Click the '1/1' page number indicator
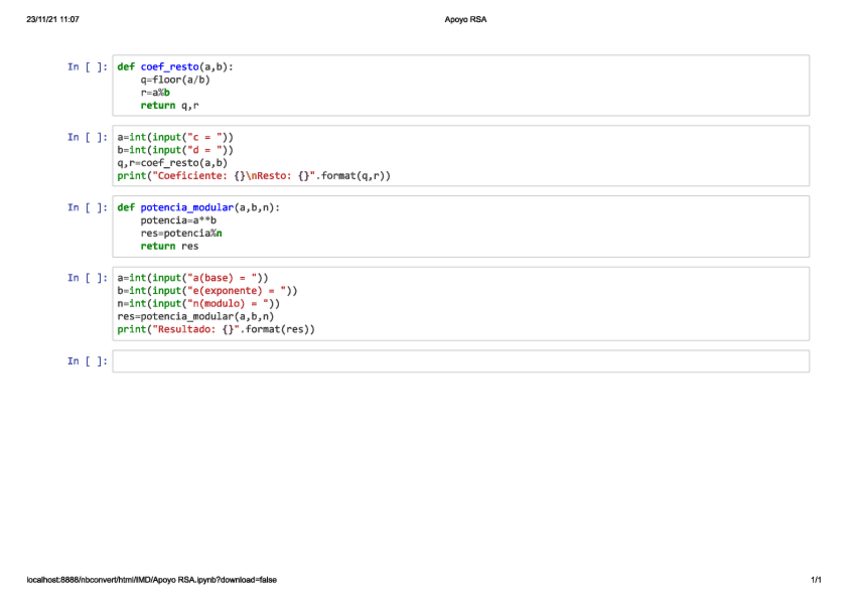This screenshot has height=599, width=848. [816, 580]
